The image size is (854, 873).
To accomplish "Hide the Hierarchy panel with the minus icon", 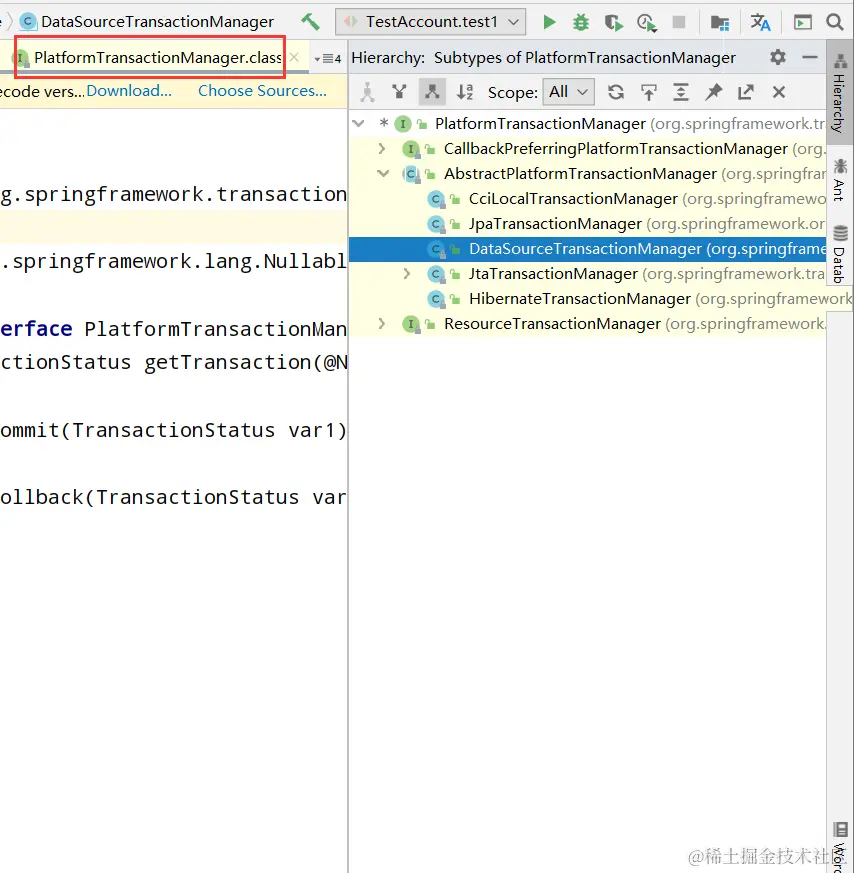I will [809, 57].
